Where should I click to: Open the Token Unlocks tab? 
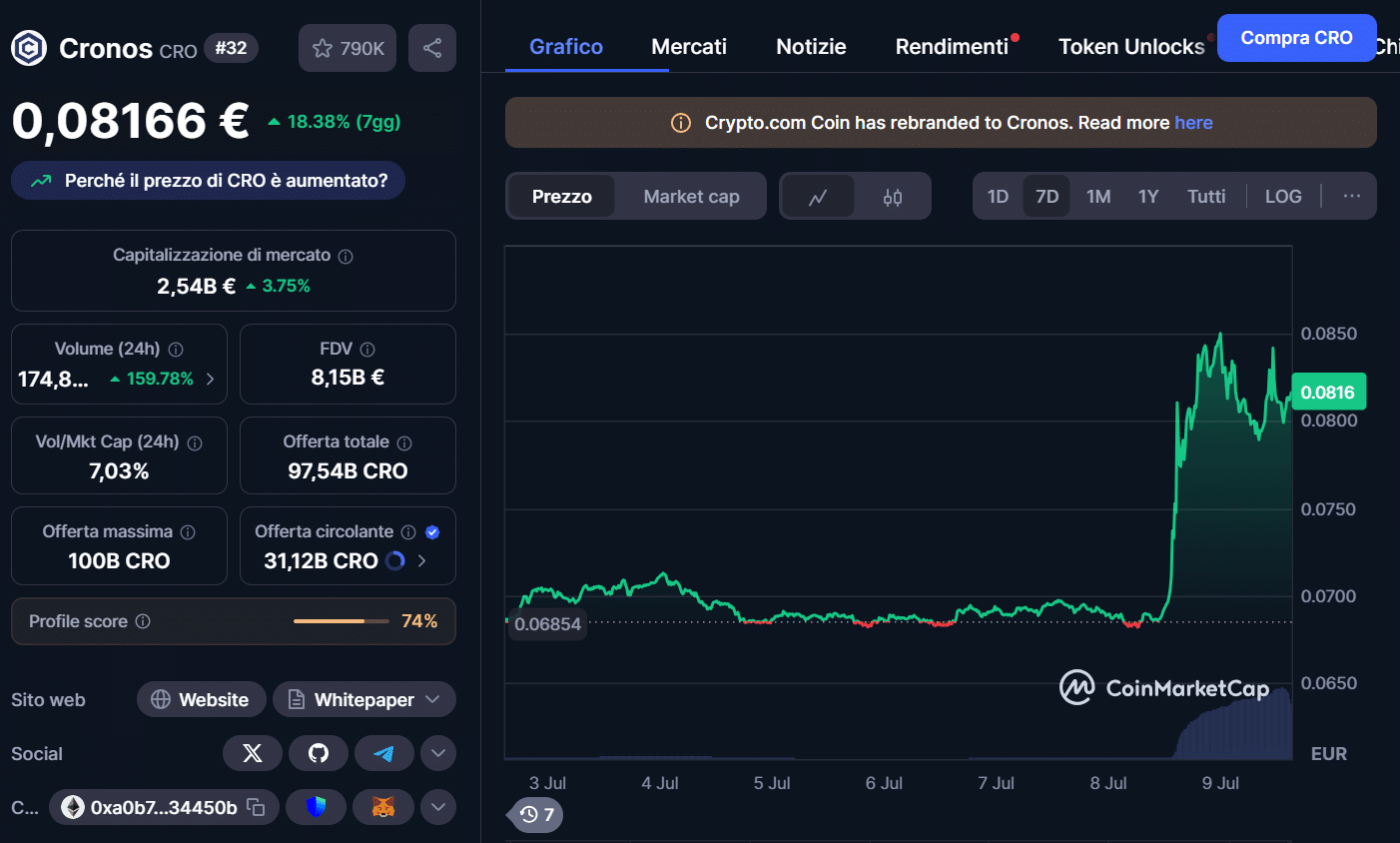point(1131,47)
